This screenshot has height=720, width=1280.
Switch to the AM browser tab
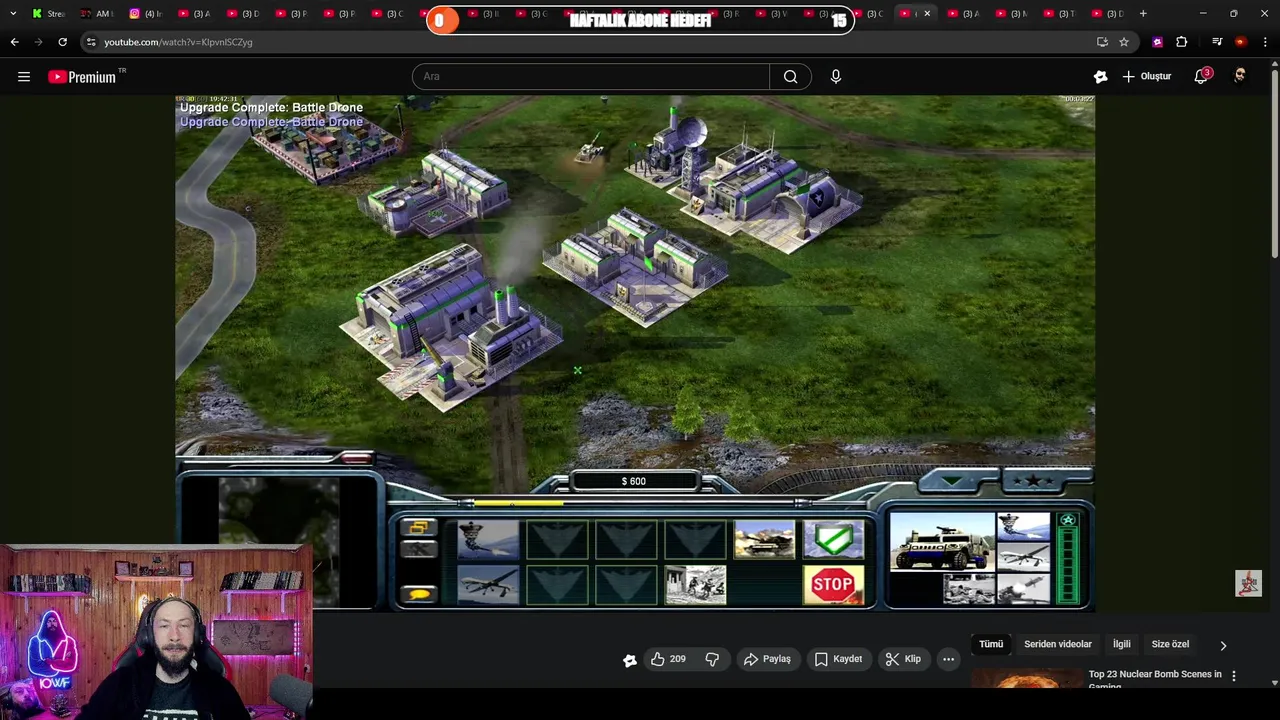97,14
